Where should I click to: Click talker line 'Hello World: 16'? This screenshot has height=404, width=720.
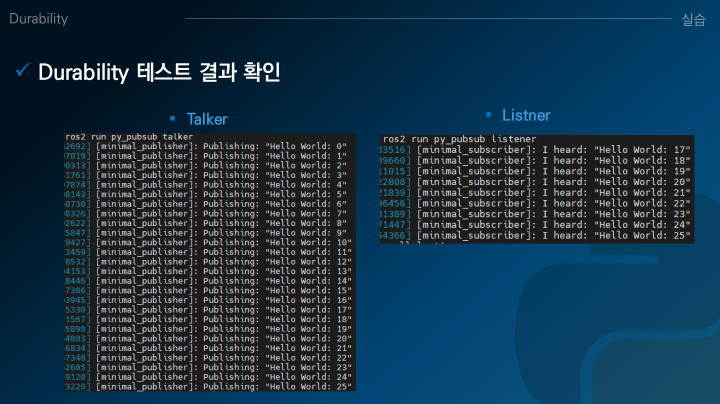[x=208, y=301]
